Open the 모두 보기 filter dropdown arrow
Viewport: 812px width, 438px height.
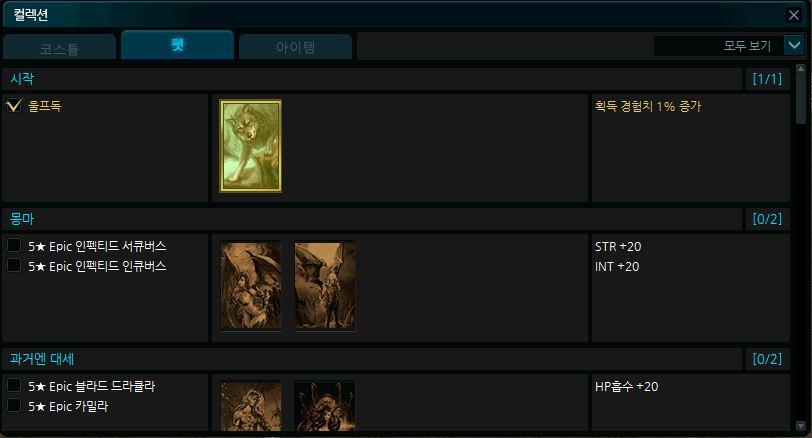coord(794,46)
